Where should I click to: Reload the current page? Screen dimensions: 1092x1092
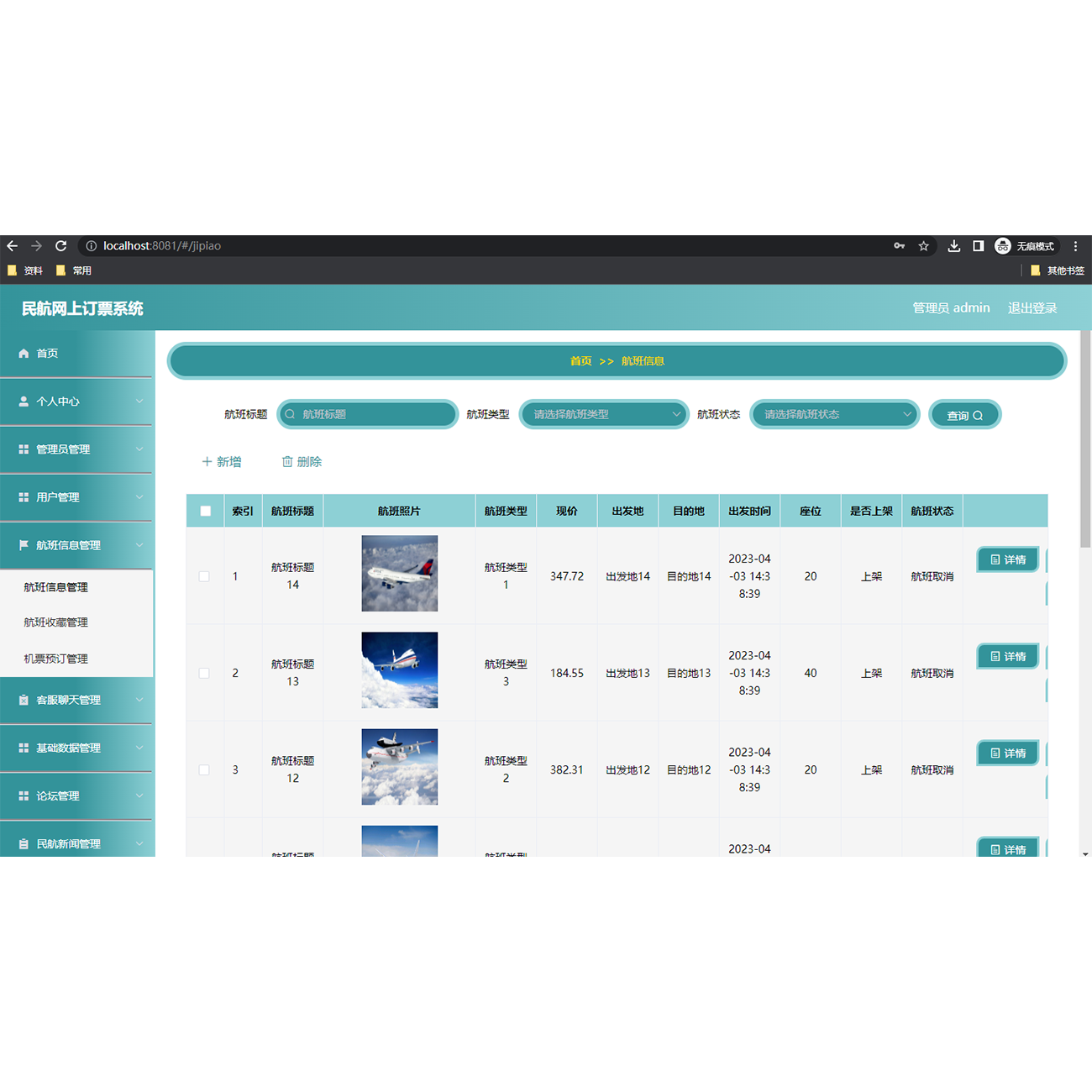[x=60, y=246]
